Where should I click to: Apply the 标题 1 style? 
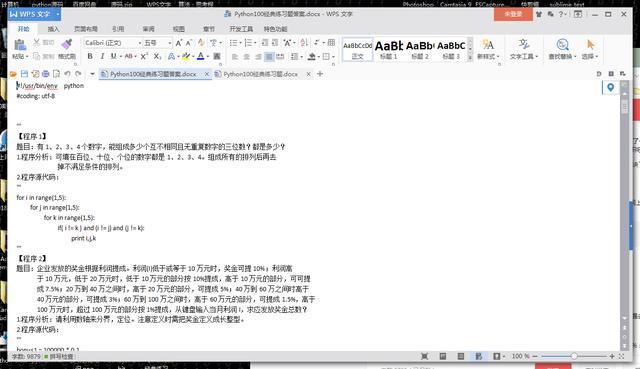point(389,50)
